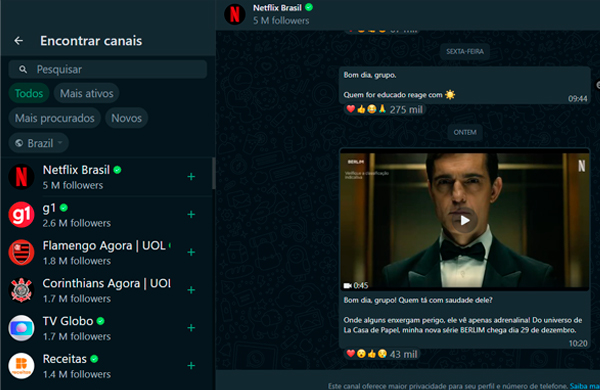The width and height of the screenshot is (600, 390).
Task: Follow Netflix Brasil with plus icon
Action: pos(191,177)
